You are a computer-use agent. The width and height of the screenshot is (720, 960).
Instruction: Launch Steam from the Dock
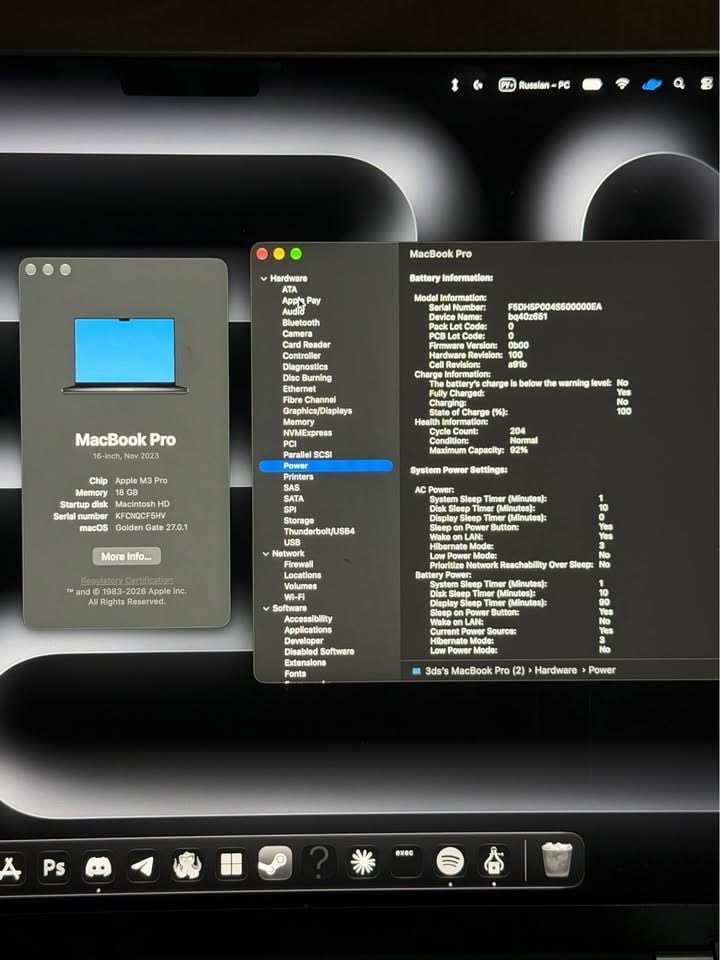(x=275, y=863)
